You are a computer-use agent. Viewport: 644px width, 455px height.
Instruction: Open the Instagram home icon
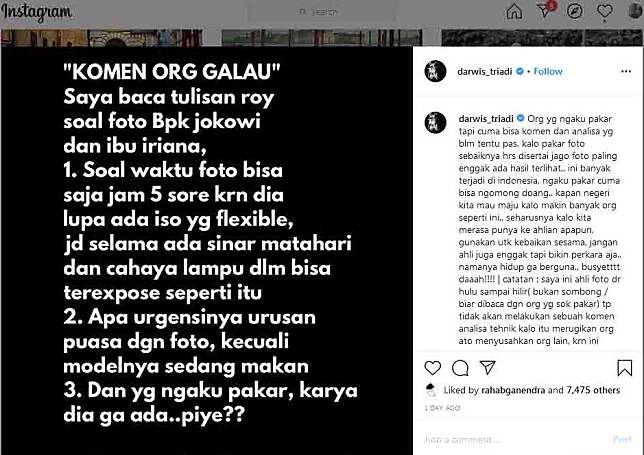click(x=514, y=11)
